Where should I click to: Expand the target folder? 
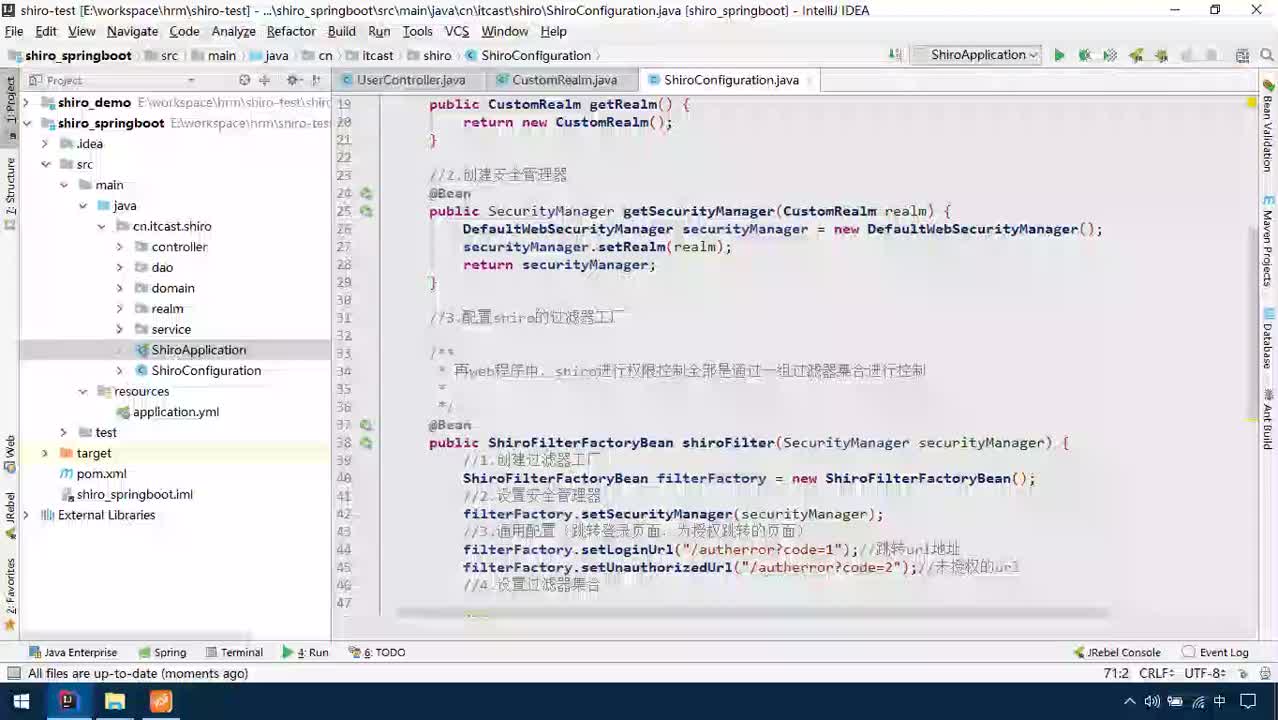pyautogui.click(x=45, y=453)
